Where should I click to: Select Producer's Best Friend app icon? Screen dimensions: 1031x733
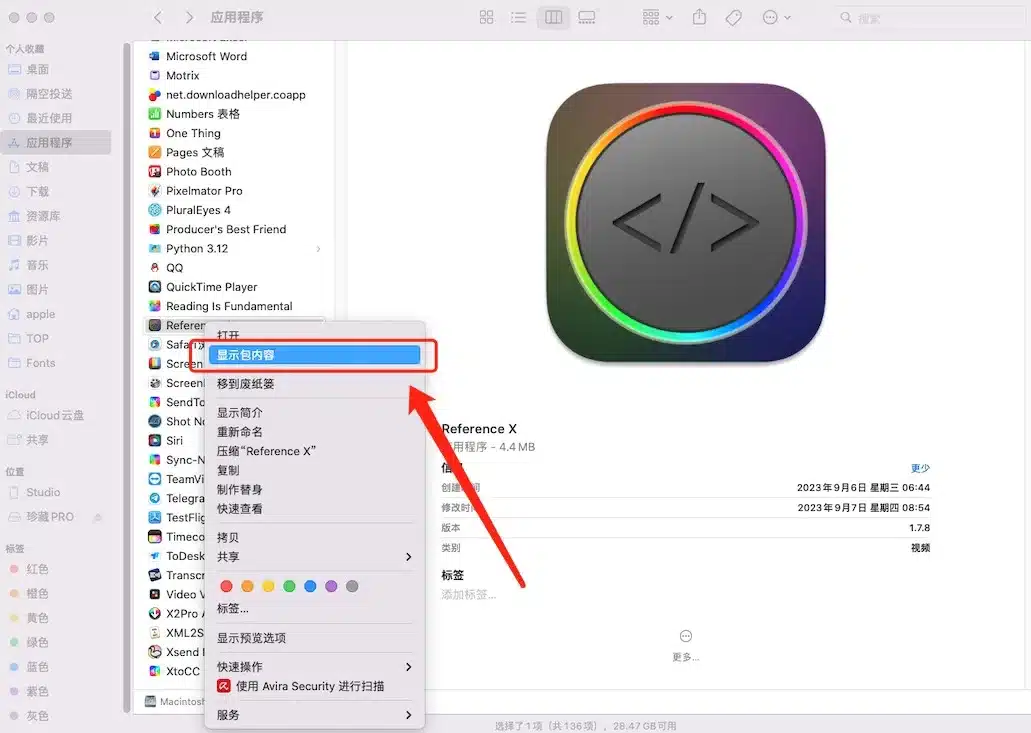coord(155,229)
